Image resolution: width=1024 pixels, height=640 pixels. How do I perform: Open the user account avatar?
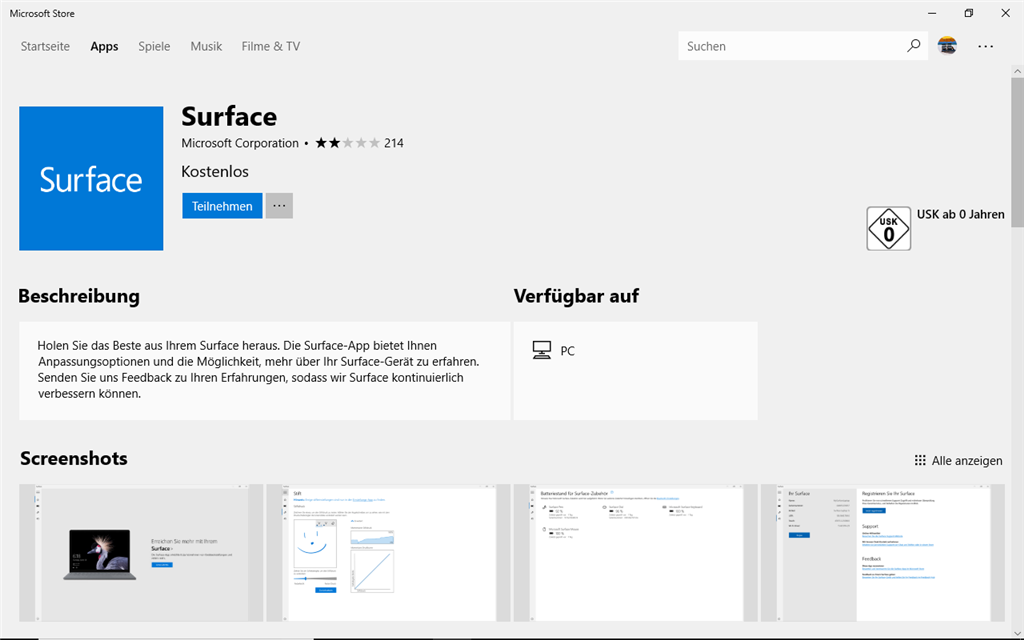[947, 46]
